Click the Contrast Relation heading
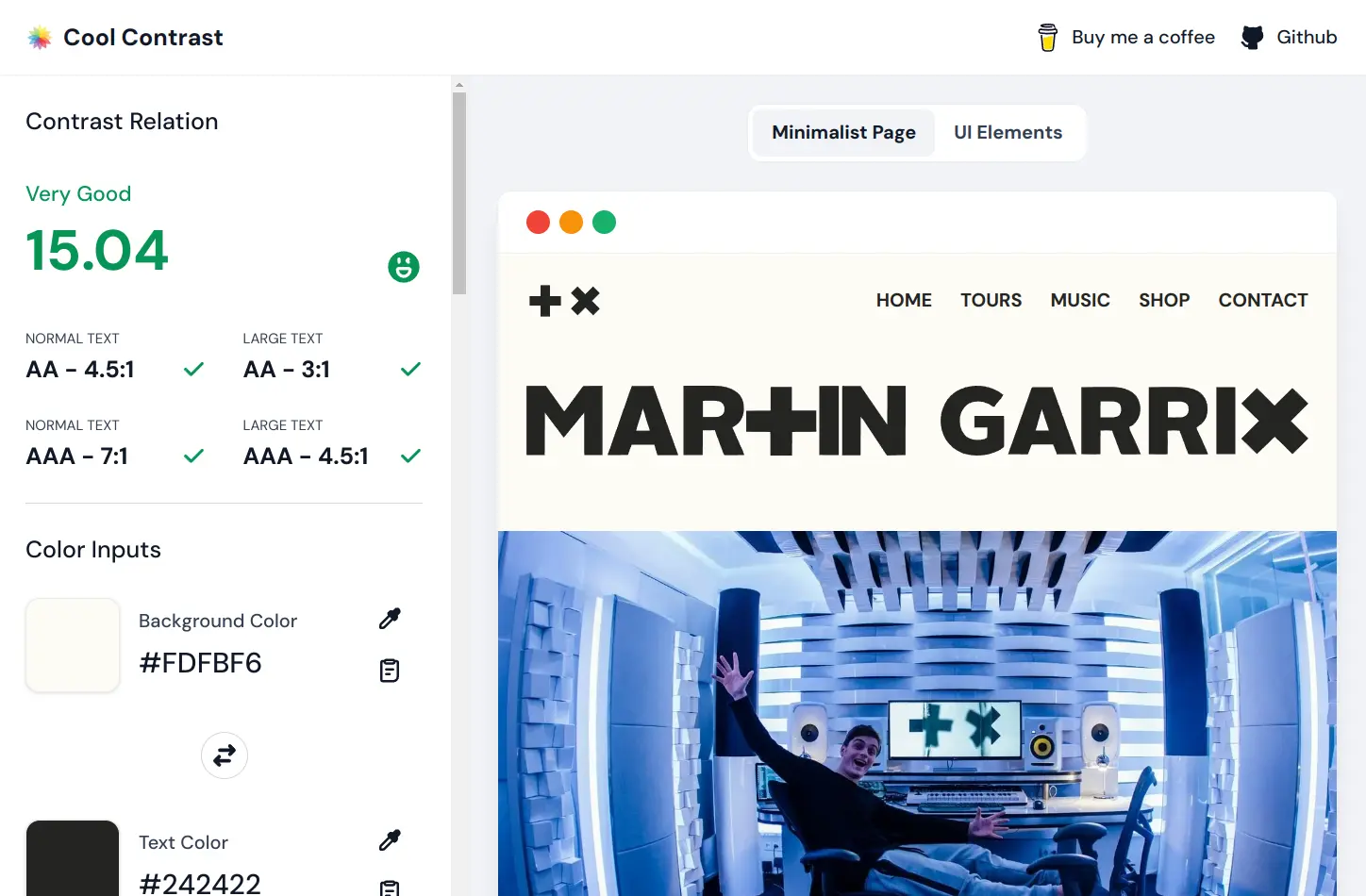The height and width of the screenshot is (896, 1366). [122, 122]
